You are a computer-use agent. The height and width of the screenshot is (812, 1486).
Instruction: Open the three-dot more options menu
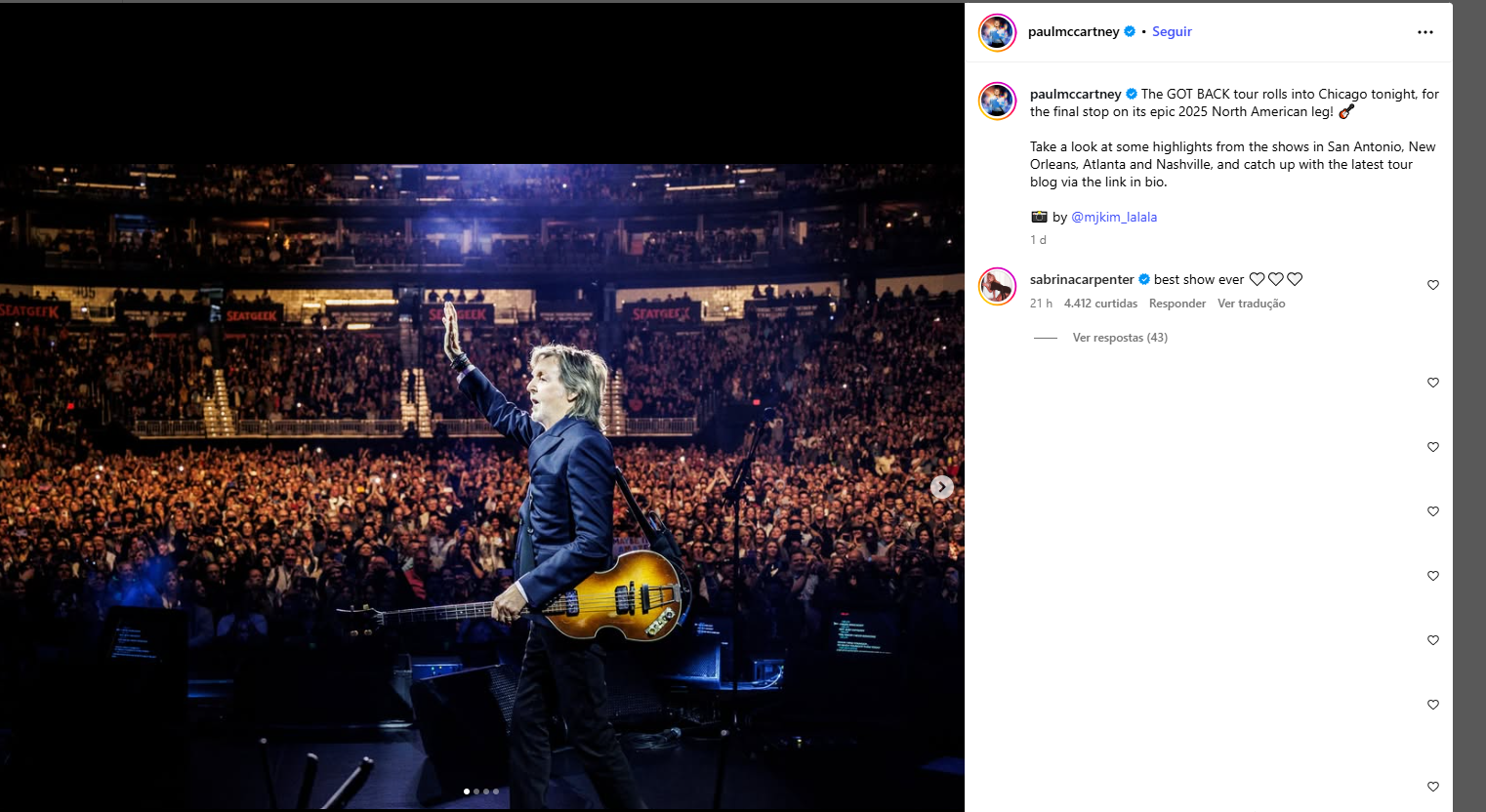[1424, 32]
